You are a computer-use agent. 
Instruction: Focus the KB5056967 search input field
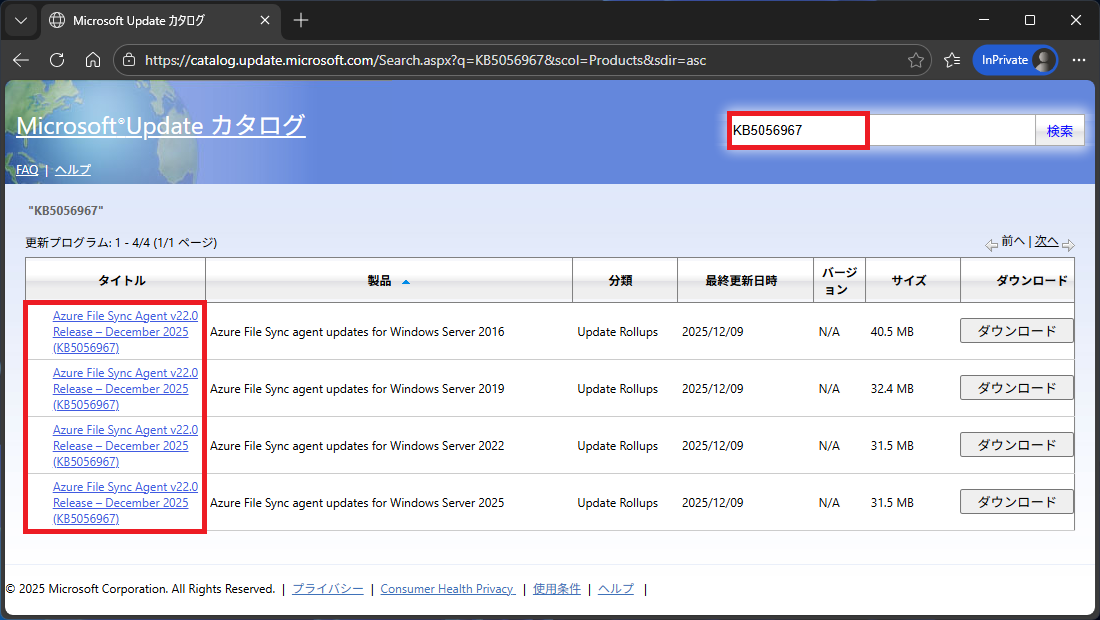pos(880,130)
